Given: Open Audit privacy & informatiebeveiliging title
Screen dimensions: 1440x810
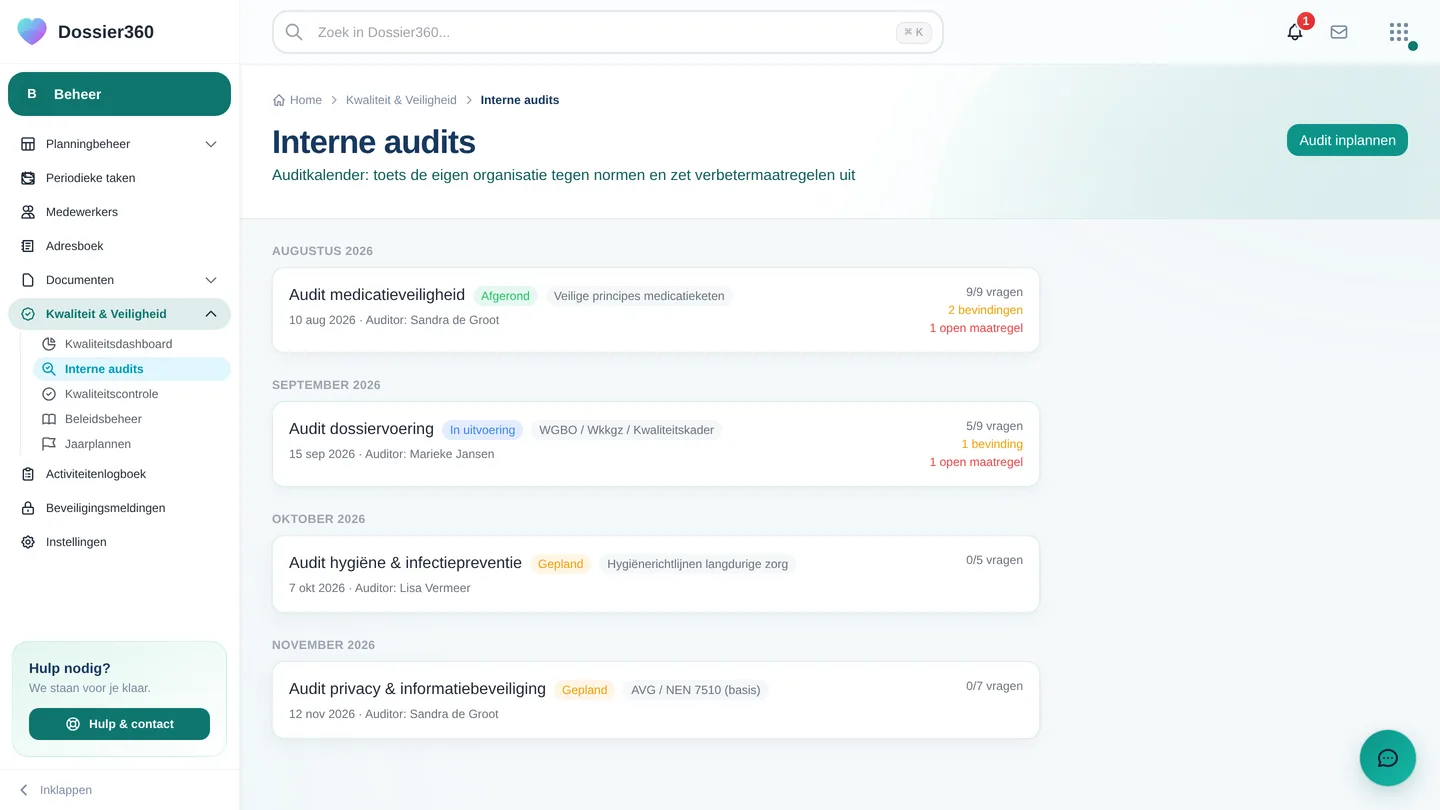Looking at the screenshot, I should (x=417, y=689).
